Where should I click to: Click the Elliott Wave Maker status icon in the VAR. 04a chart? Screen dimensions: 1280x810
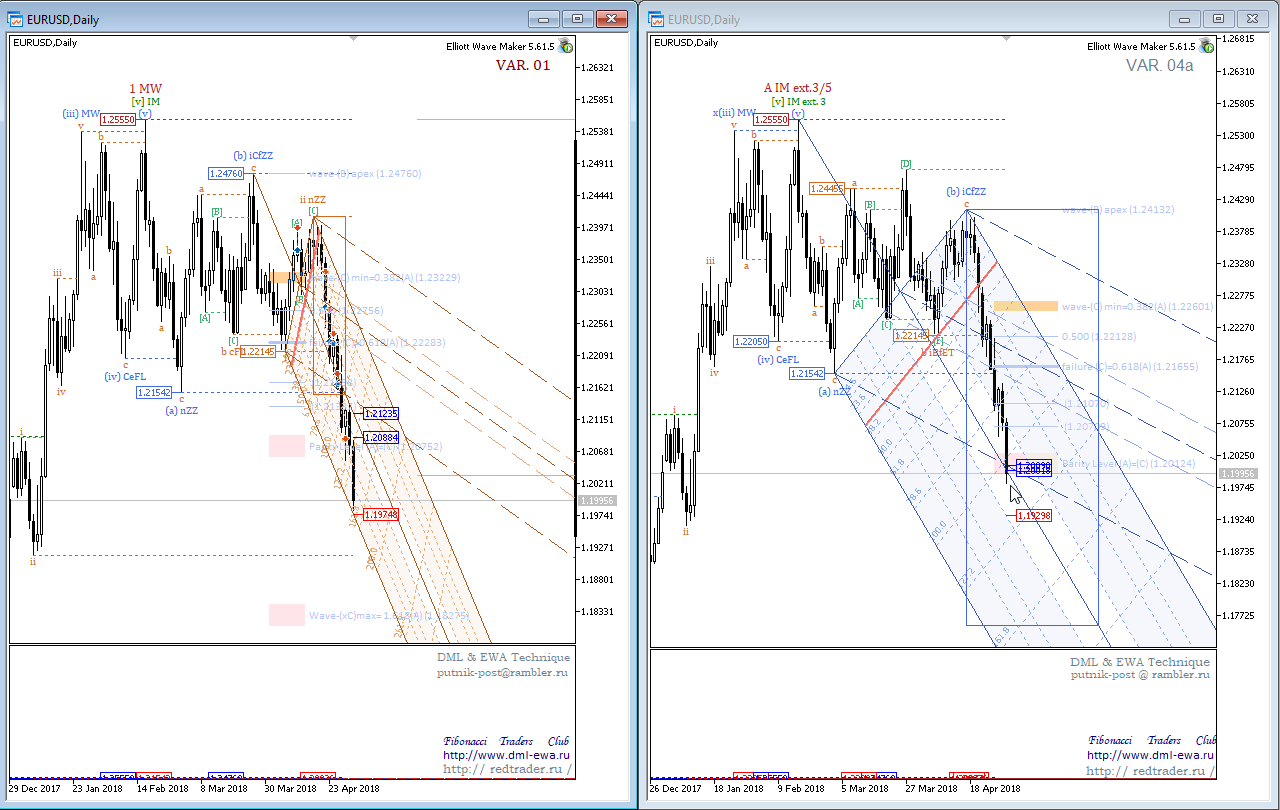coord(1207,46)
